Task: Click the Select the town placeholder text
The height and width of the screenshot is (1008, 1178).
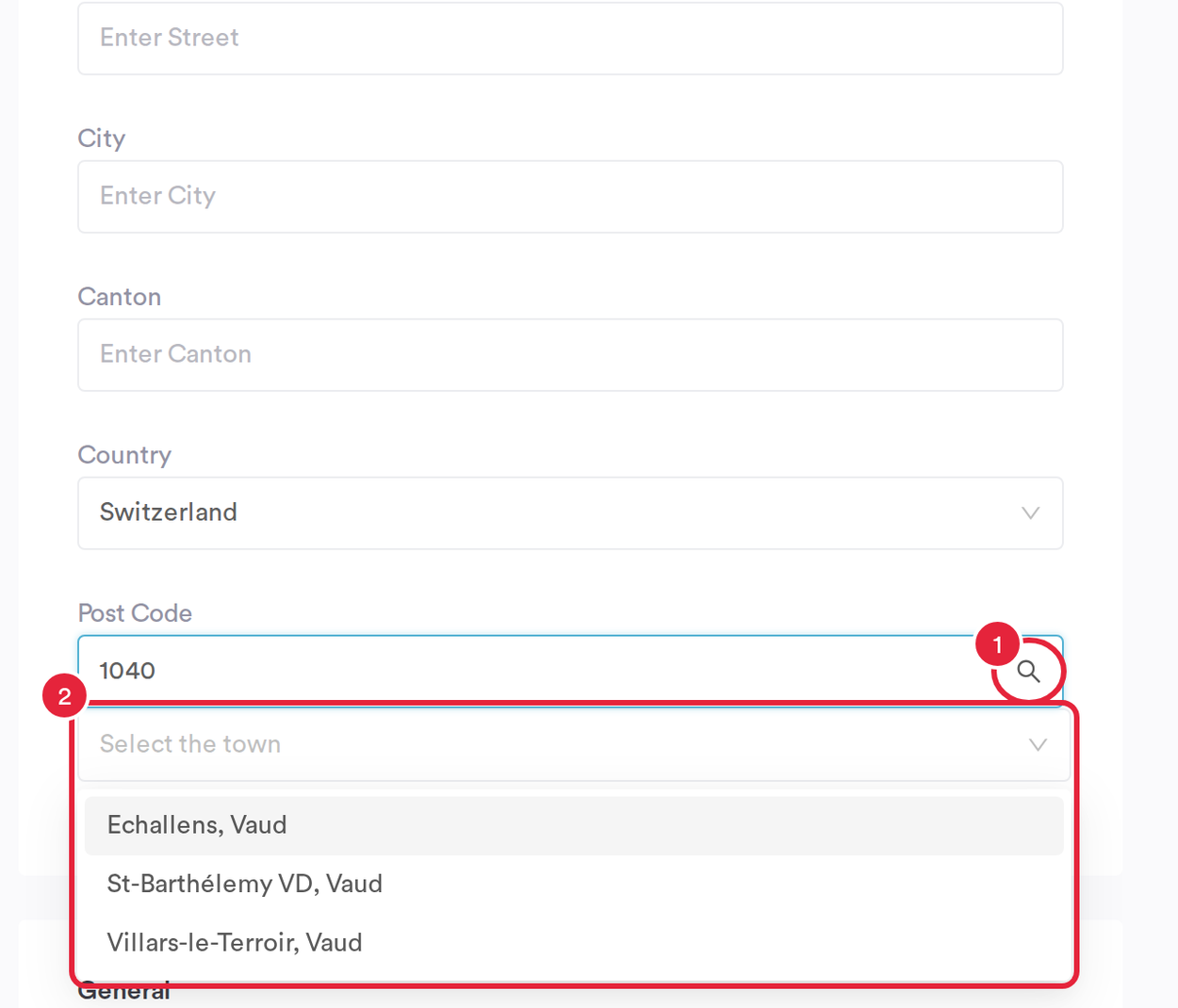Action: pos(190,744)
